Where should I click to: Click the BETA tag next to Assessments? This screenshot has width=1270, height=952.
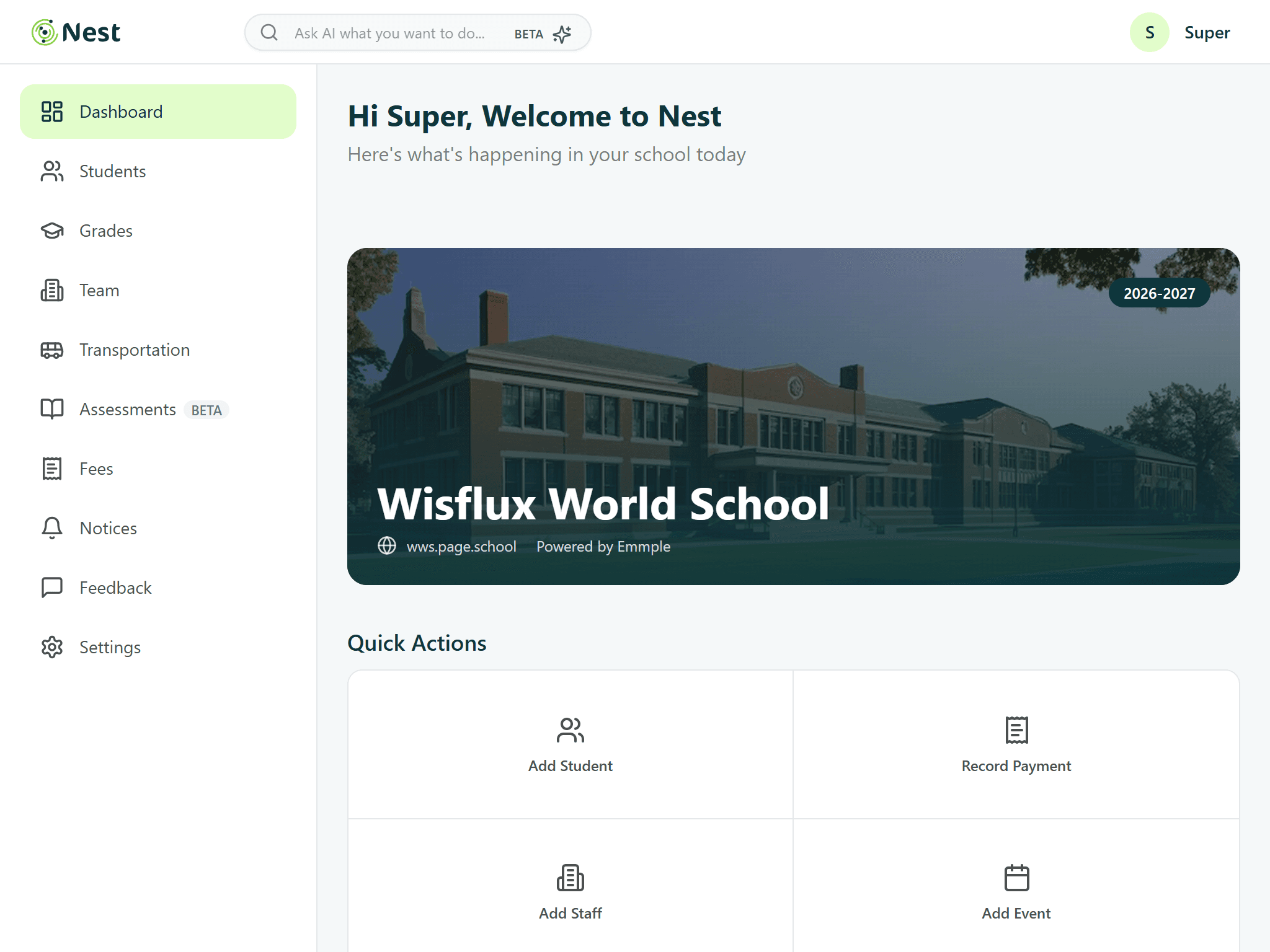click(206, 410)
